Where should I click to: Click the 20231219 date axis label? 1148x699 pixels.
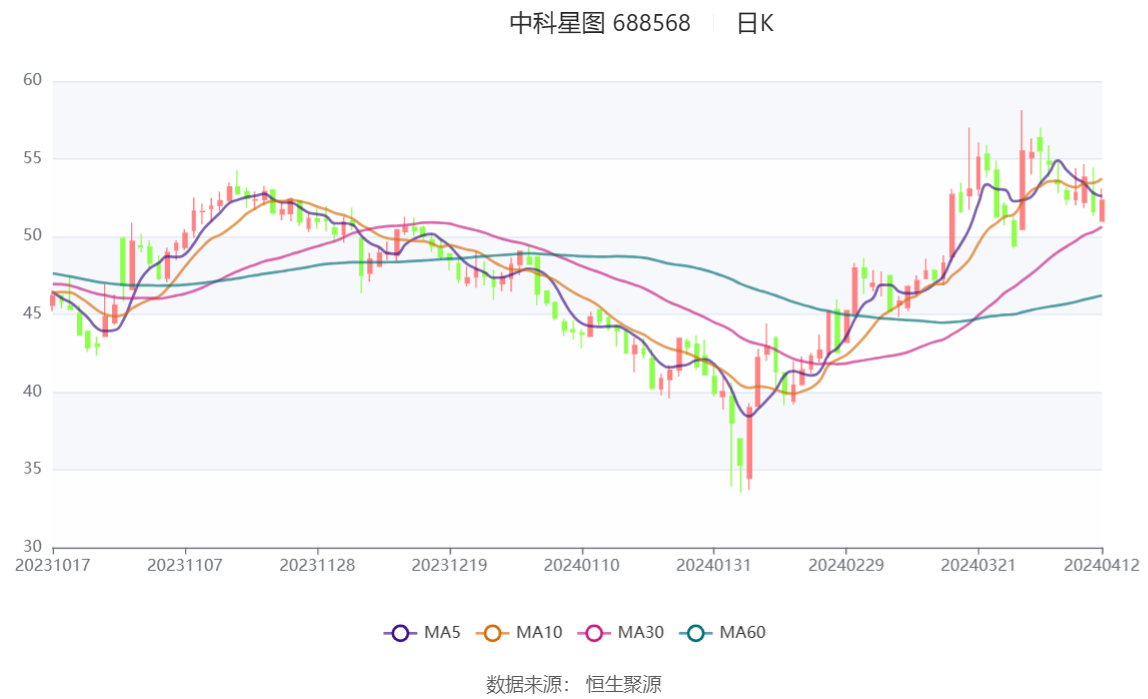(x=449, y=566)
